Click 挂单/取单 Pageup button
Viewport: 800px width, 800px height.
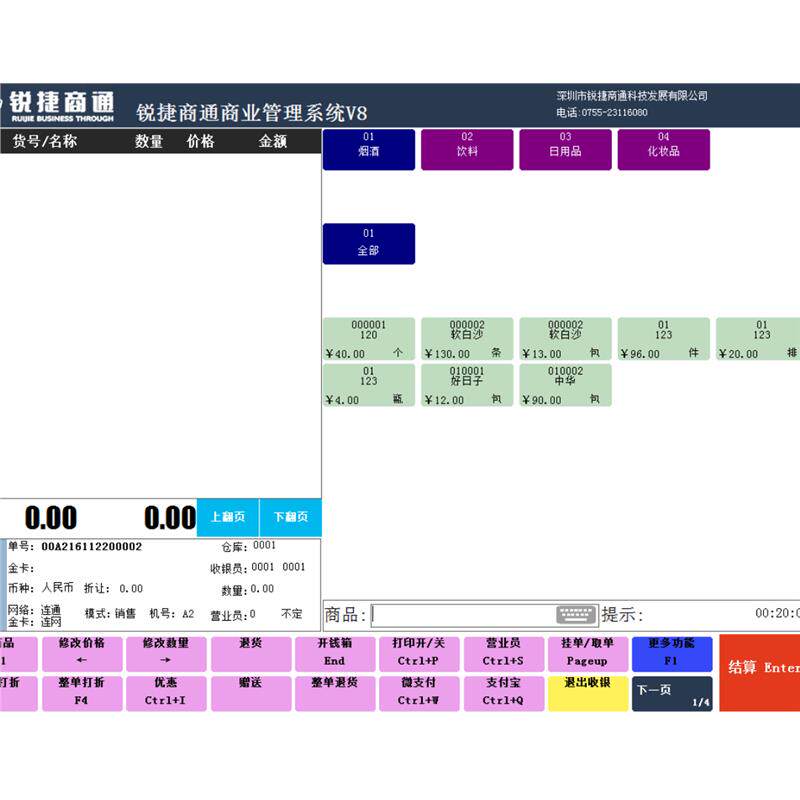point(588,653)
